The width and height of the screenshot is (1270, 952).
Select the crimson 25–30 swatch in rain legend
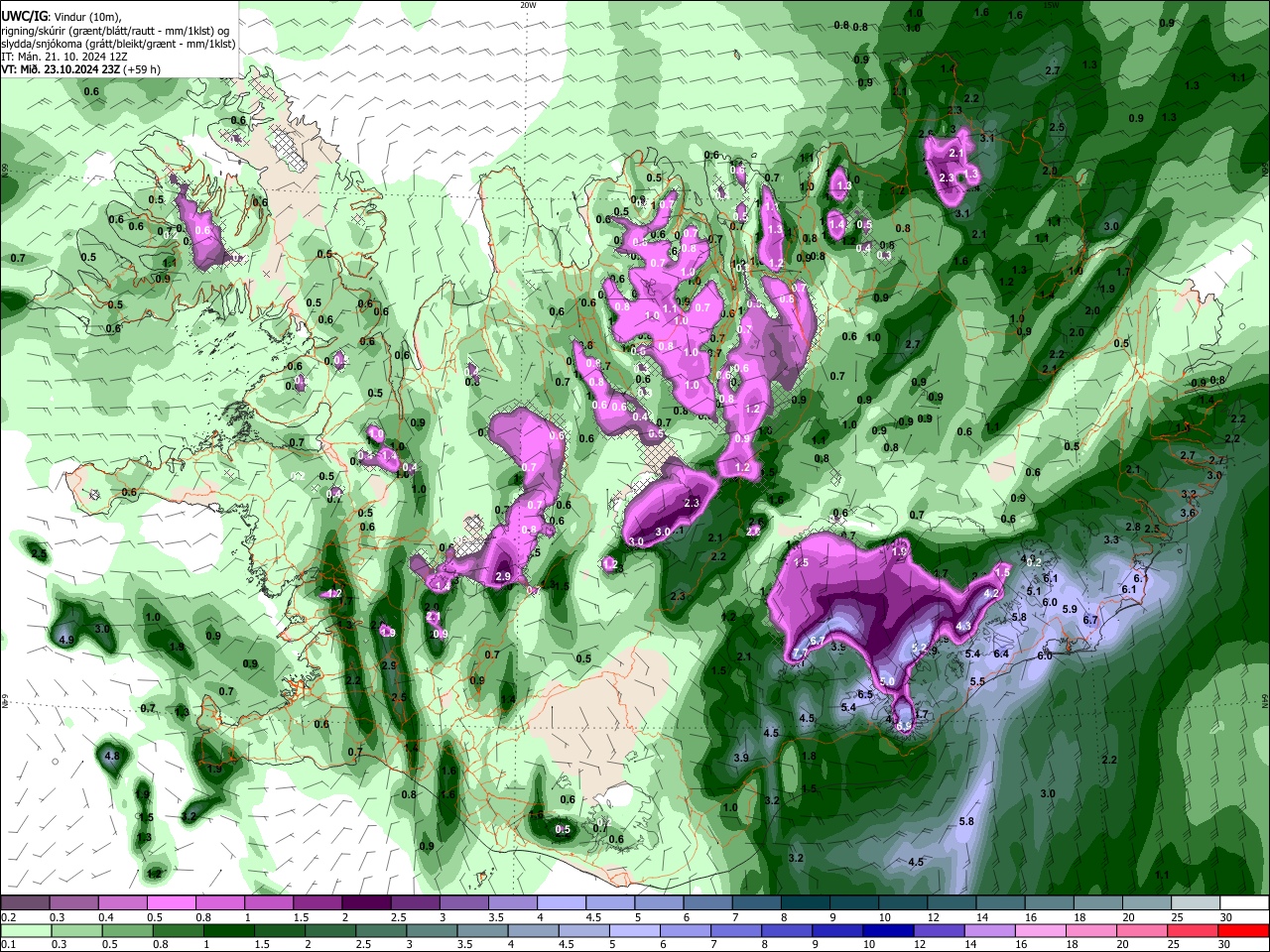1193,930
